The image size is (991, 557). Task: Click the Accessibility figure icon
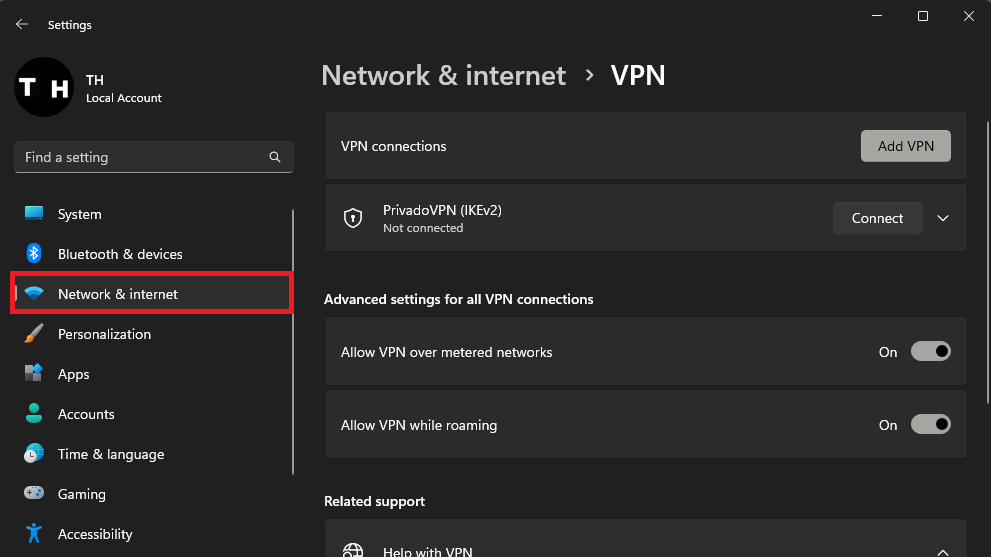click(x=34, y=534)
